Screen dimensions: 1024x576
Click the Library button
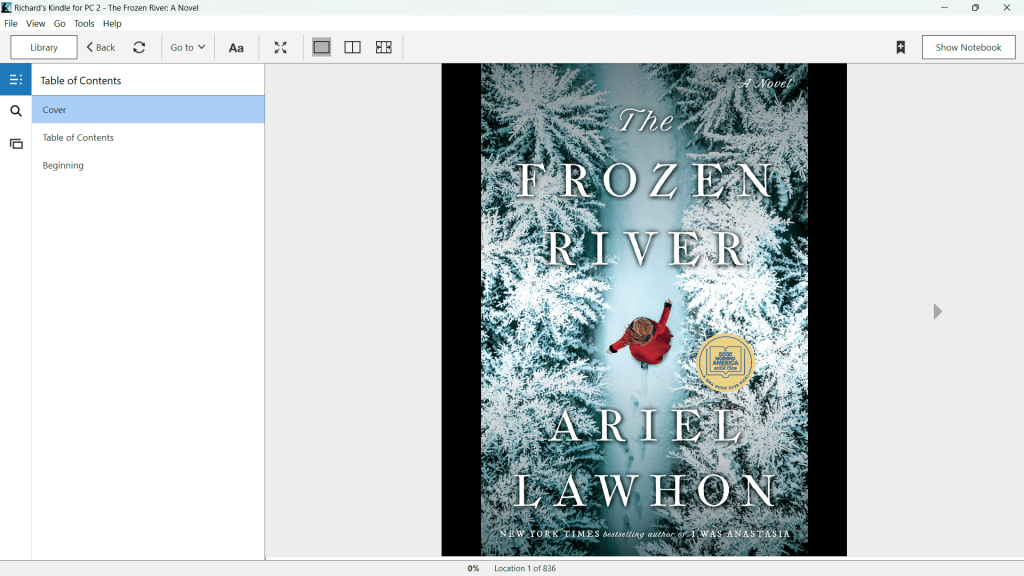click(44, 47)
